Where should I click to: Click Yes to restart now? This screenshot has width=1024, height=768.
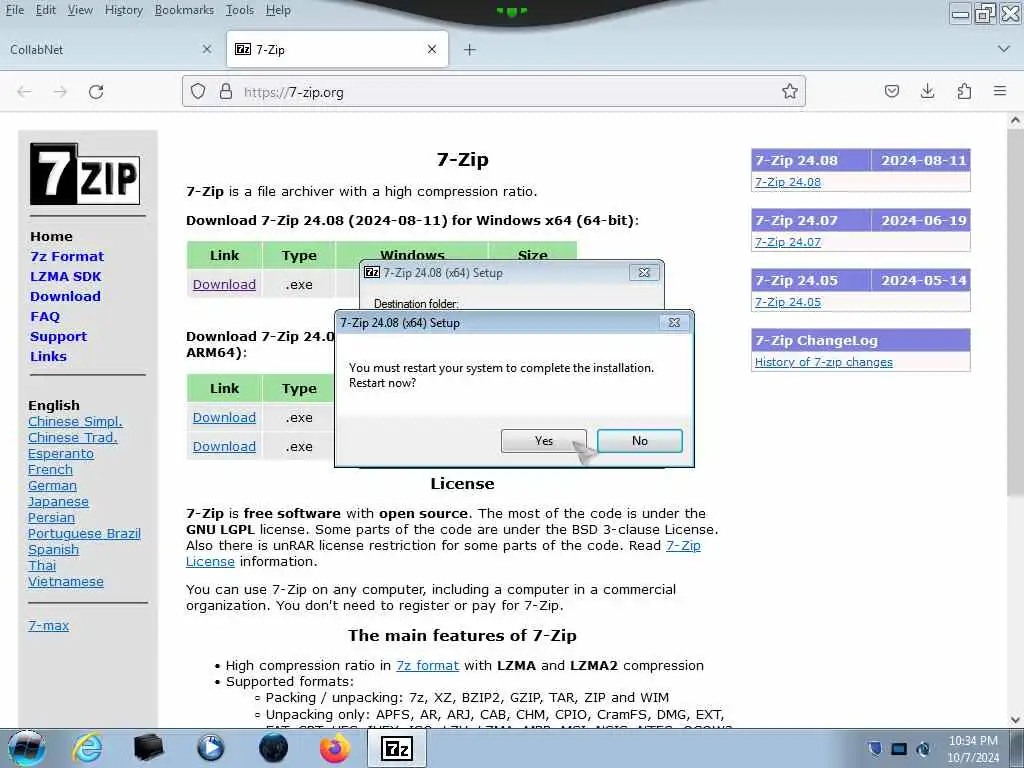(543, 441)
